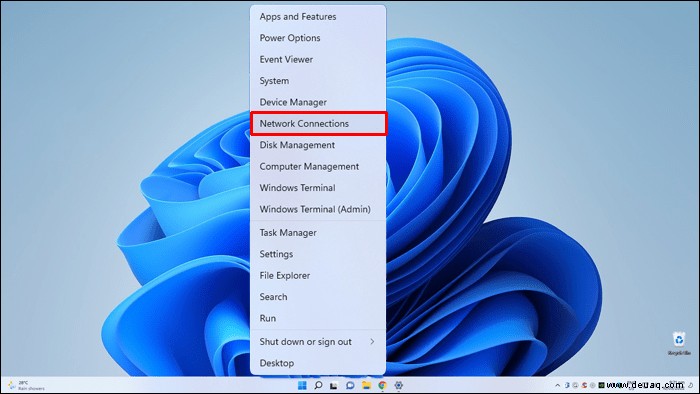Launch Device Manager from the menu
The image size is (700, 394).
(x=318, y=102)
